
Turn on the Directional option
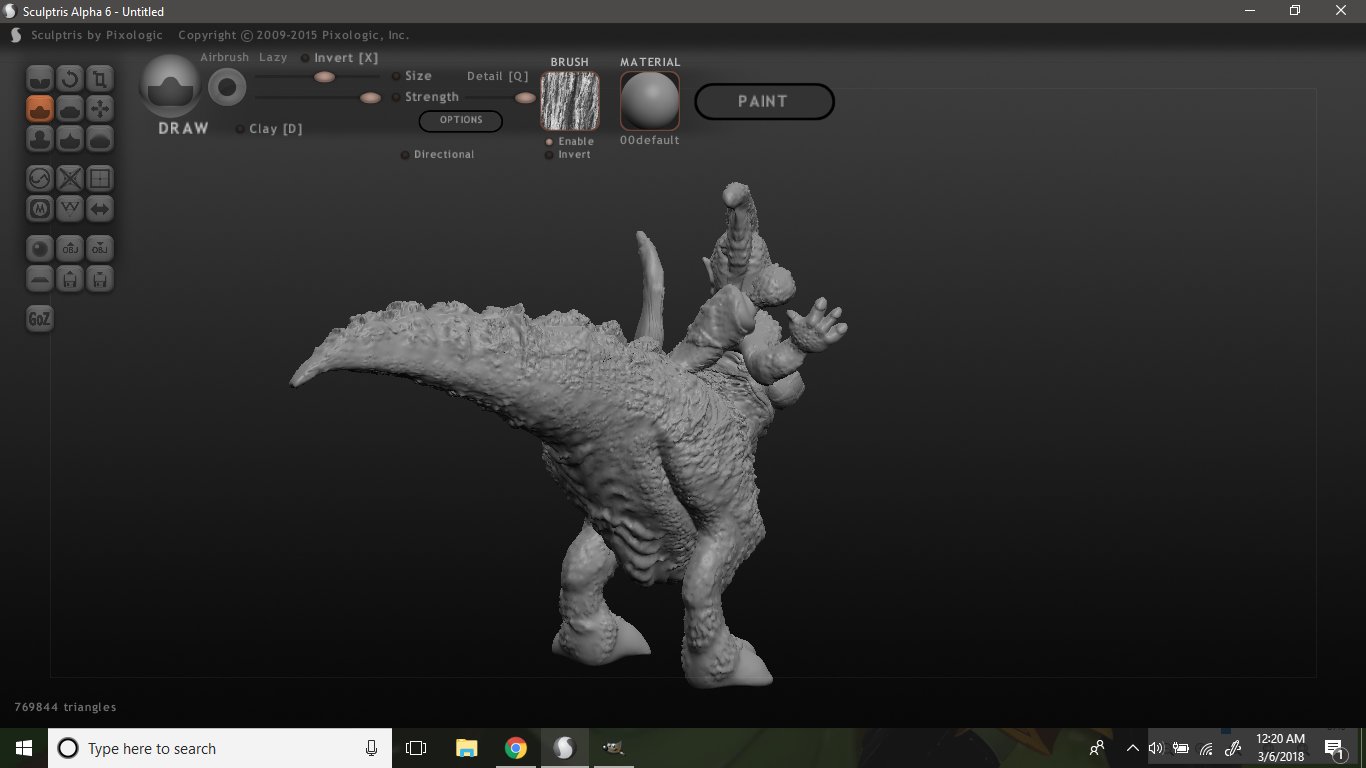pyautogui.click(x=405, y=155)
